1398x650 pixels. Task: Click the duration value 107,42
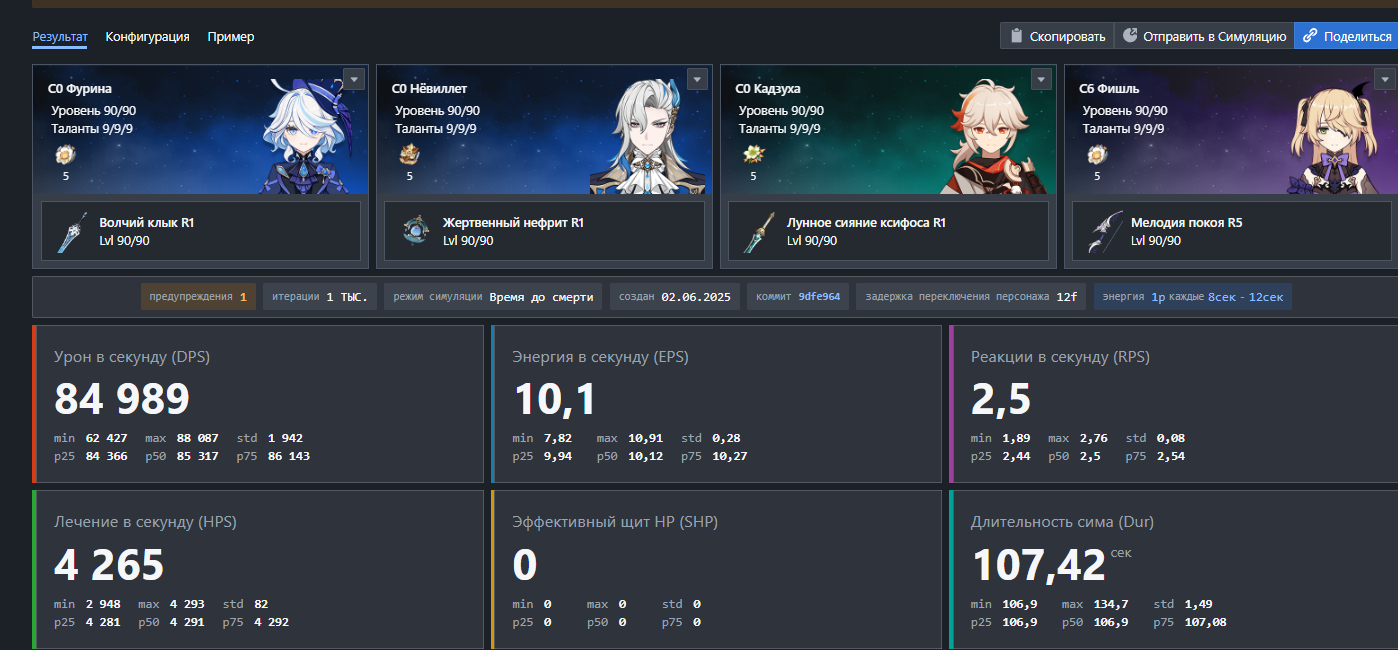click(x=1039, y=565)
